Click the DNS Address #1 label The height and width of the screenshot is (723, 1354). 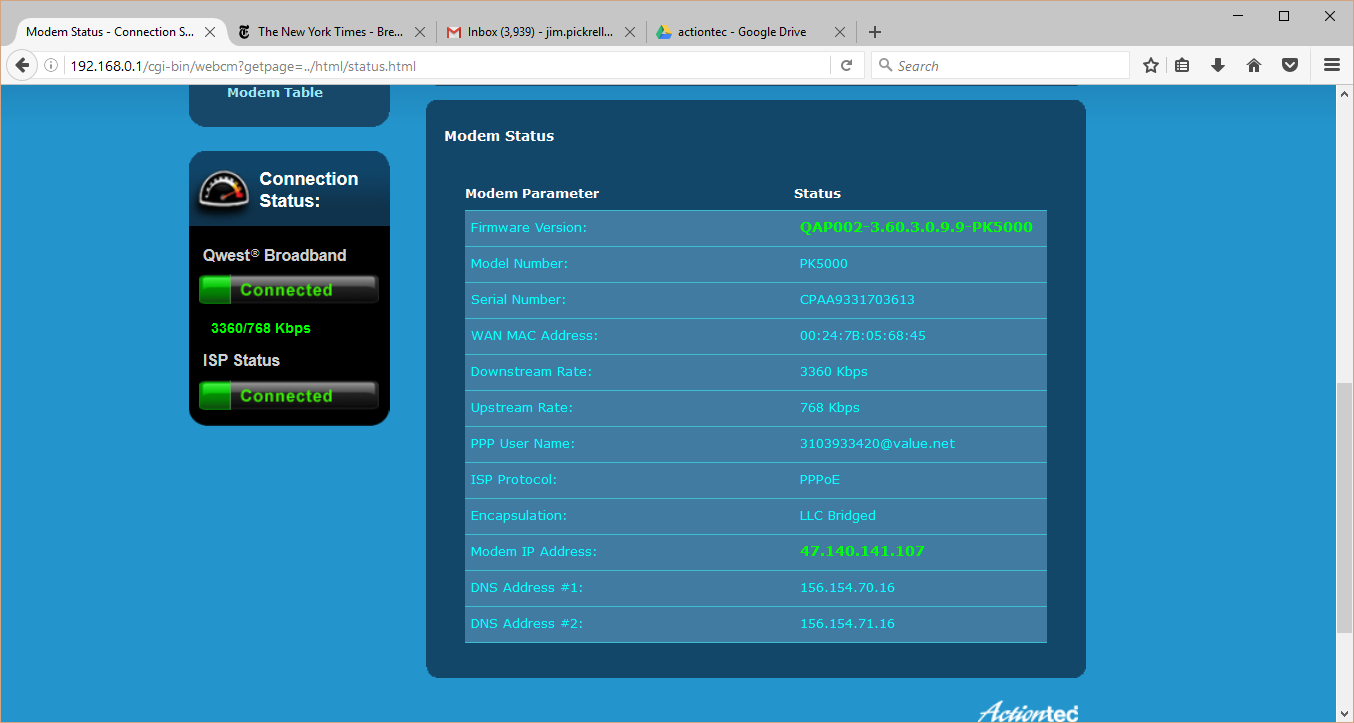pyautogui.click(x=526, y=588)
